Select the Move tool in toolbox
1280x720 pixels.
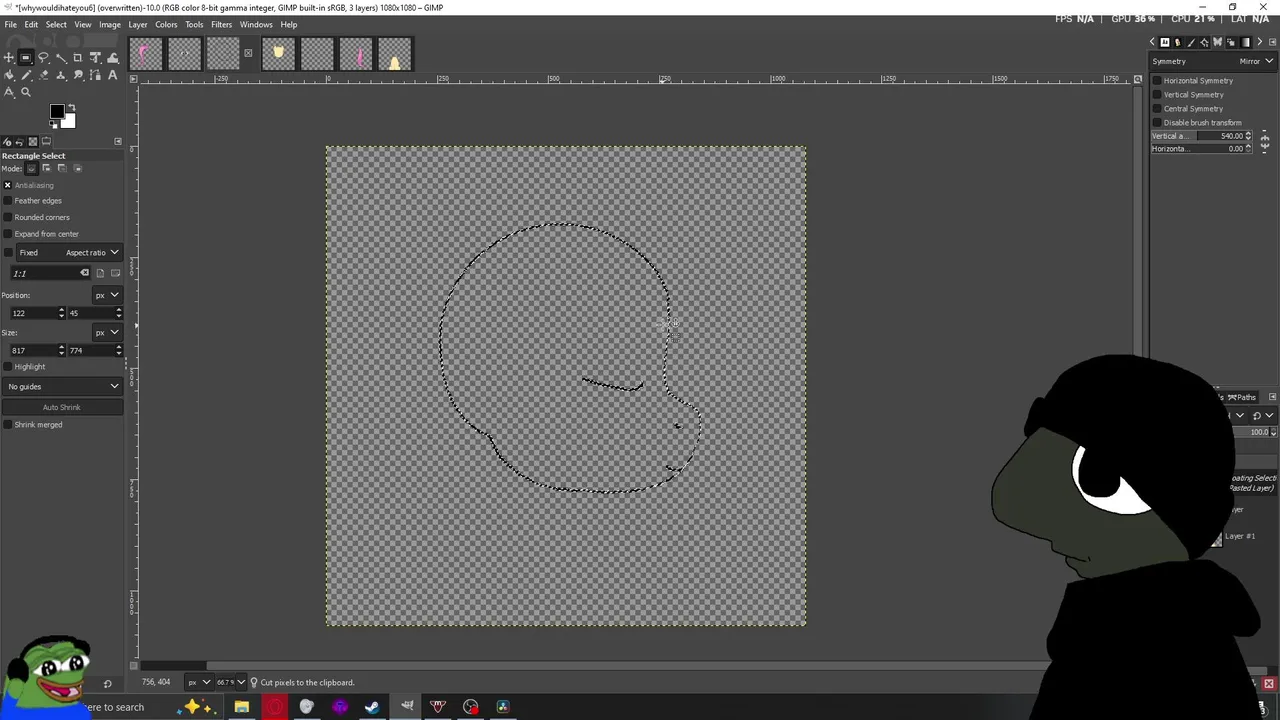9,58
